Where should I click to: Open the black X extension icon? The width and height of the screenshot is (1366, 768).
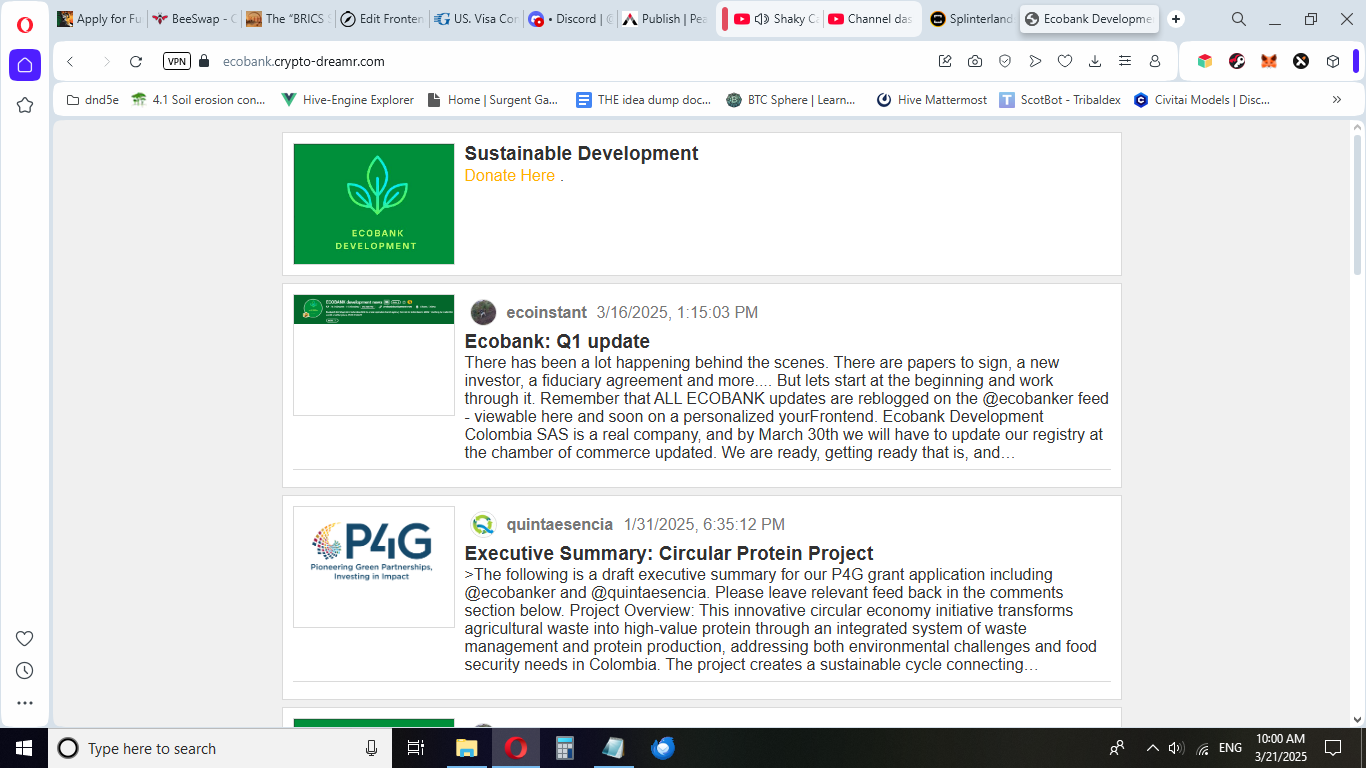point(1301,61)
